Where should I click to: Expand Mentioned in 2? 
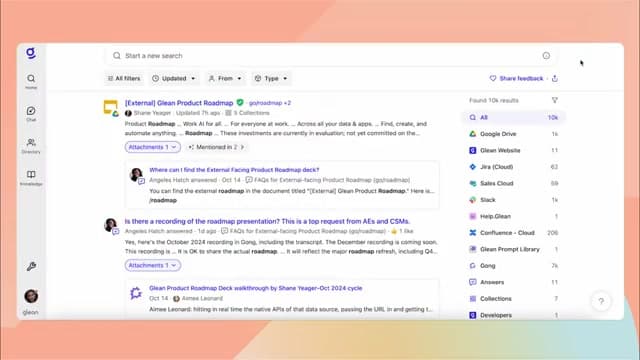(216, 147)
